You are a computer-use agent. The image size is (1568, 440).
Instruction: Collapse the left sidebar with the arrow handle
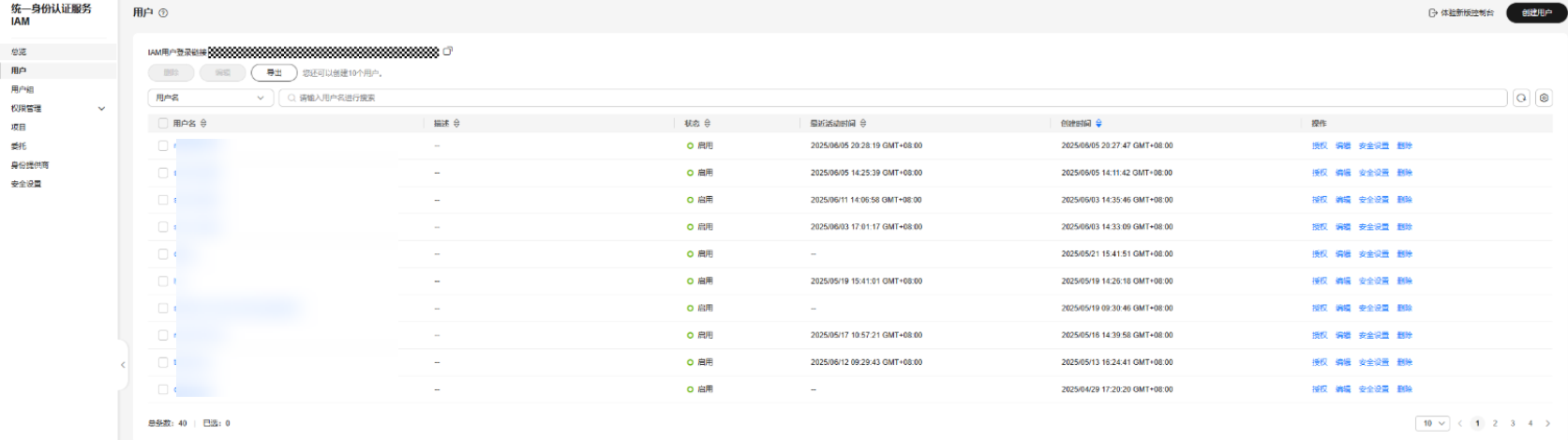pos(123,365)
